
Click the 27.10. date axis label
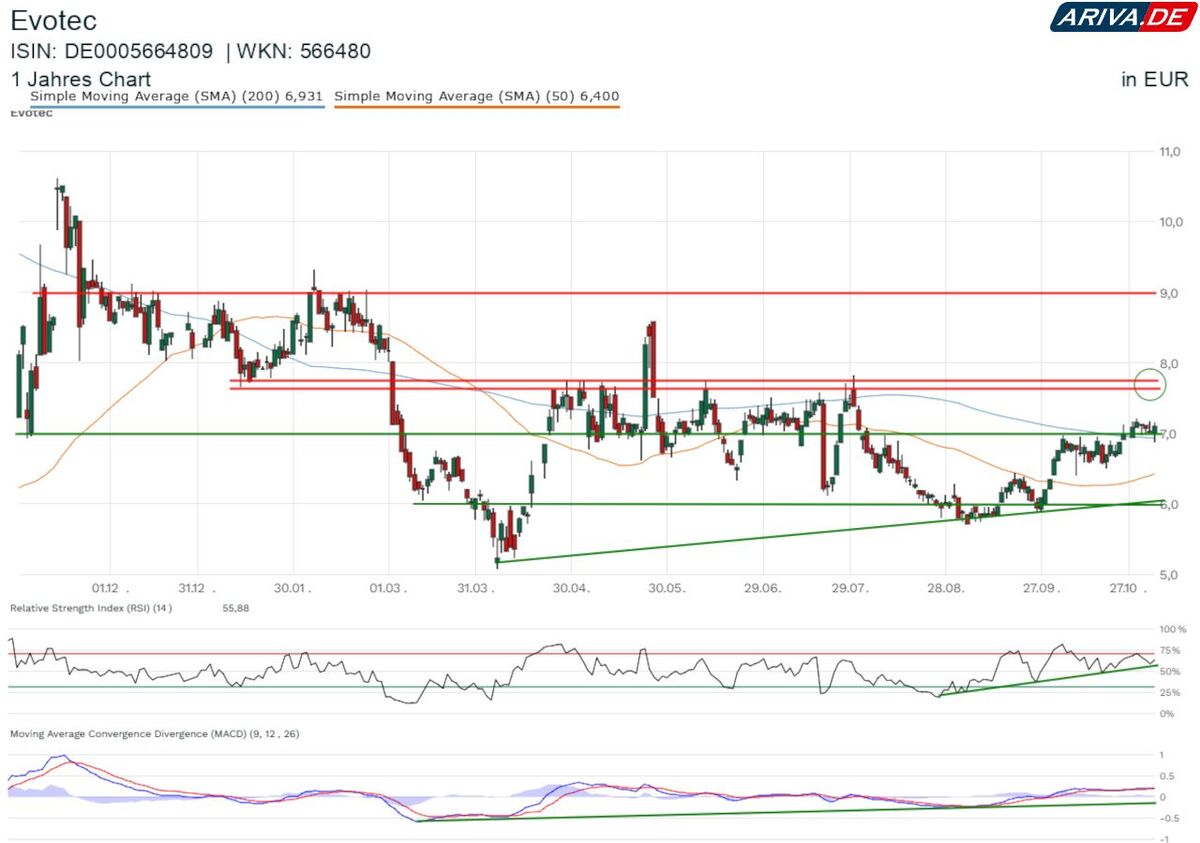[x=1128, y=589]
